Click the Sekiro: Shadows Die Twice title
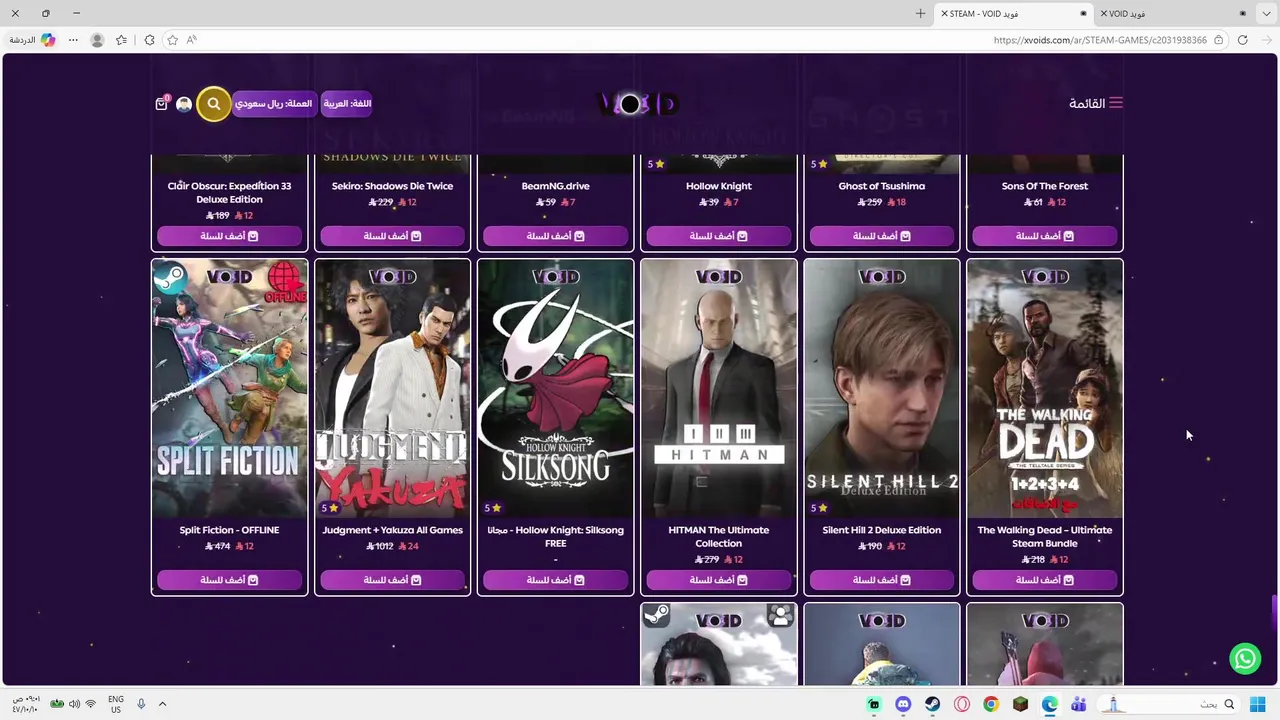This screenshot has height=720, width=1280. pos(392,186)
